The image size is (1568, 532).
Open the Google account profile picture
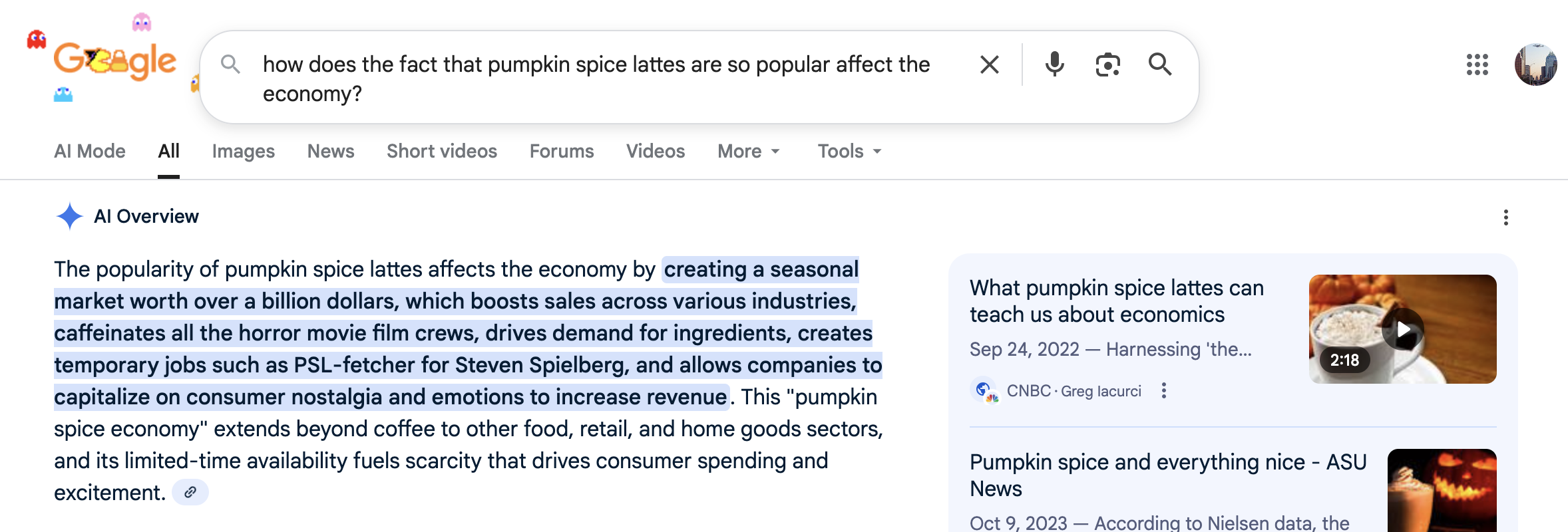(x=1535, y=65)
